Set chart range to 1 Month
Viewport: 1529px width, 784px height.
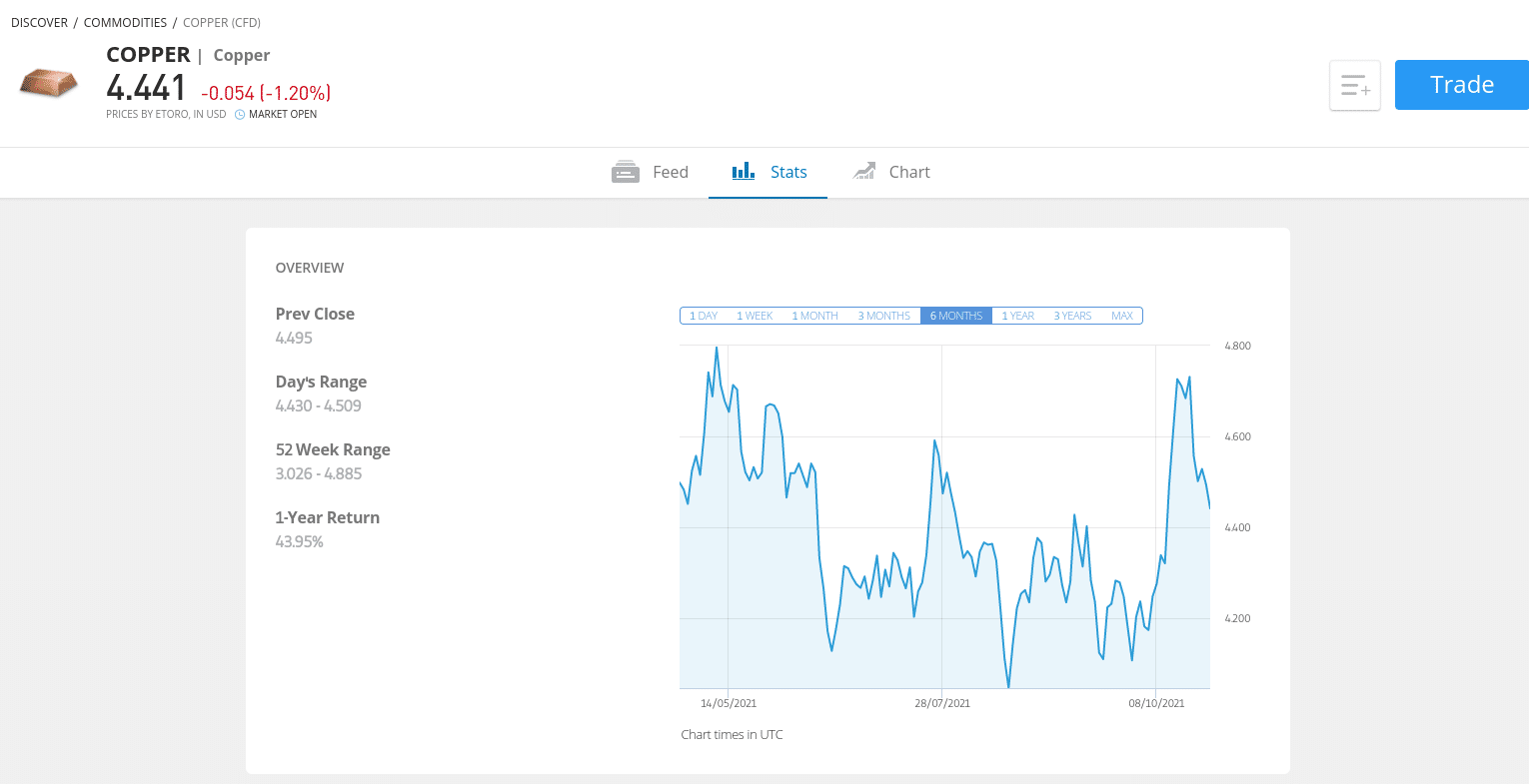click(814, 316)
